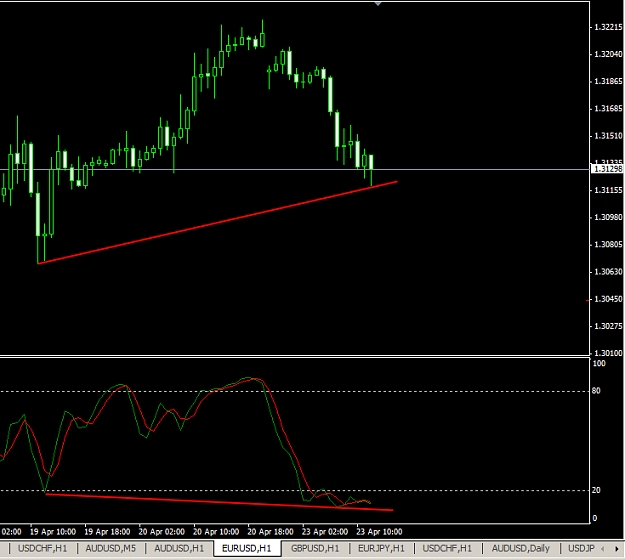Switch to the first USDCHF,H1 chart tab
Viewport: 625px width, 560px height.
[x=42, y=548]
